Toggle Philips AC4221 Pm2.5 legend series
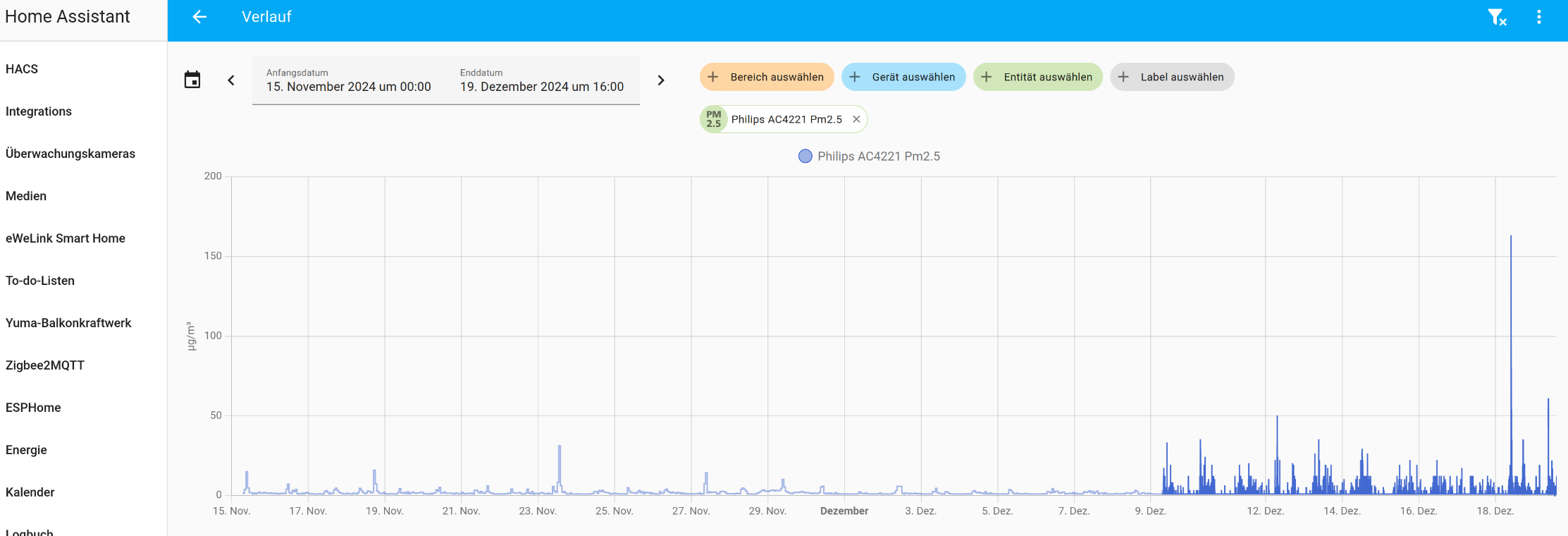This screenshot has height=536, width=1568. tap(869, 157)
